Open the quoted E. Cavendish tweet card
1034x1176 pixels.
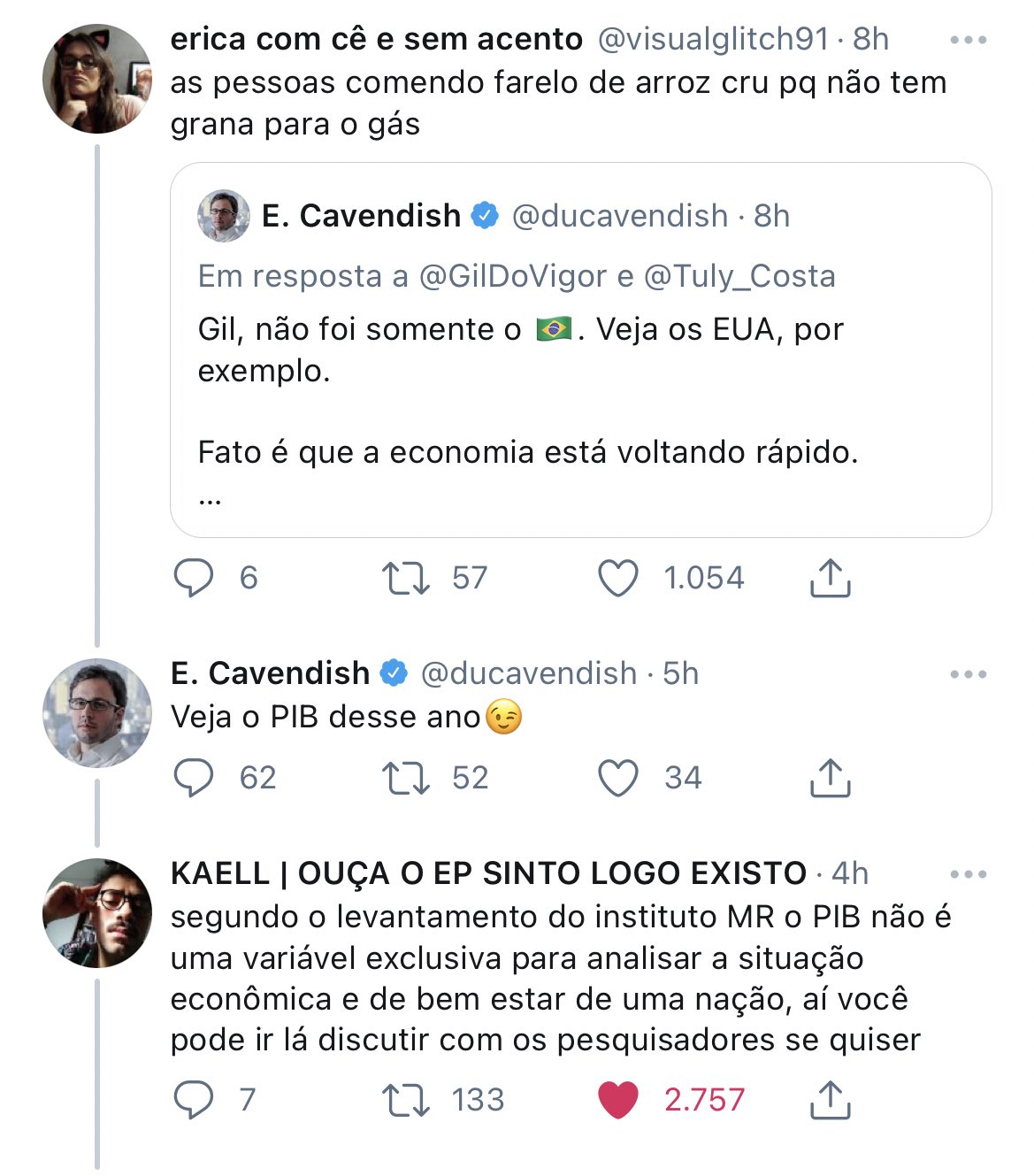pyautogui.click(x=580, y=389)
